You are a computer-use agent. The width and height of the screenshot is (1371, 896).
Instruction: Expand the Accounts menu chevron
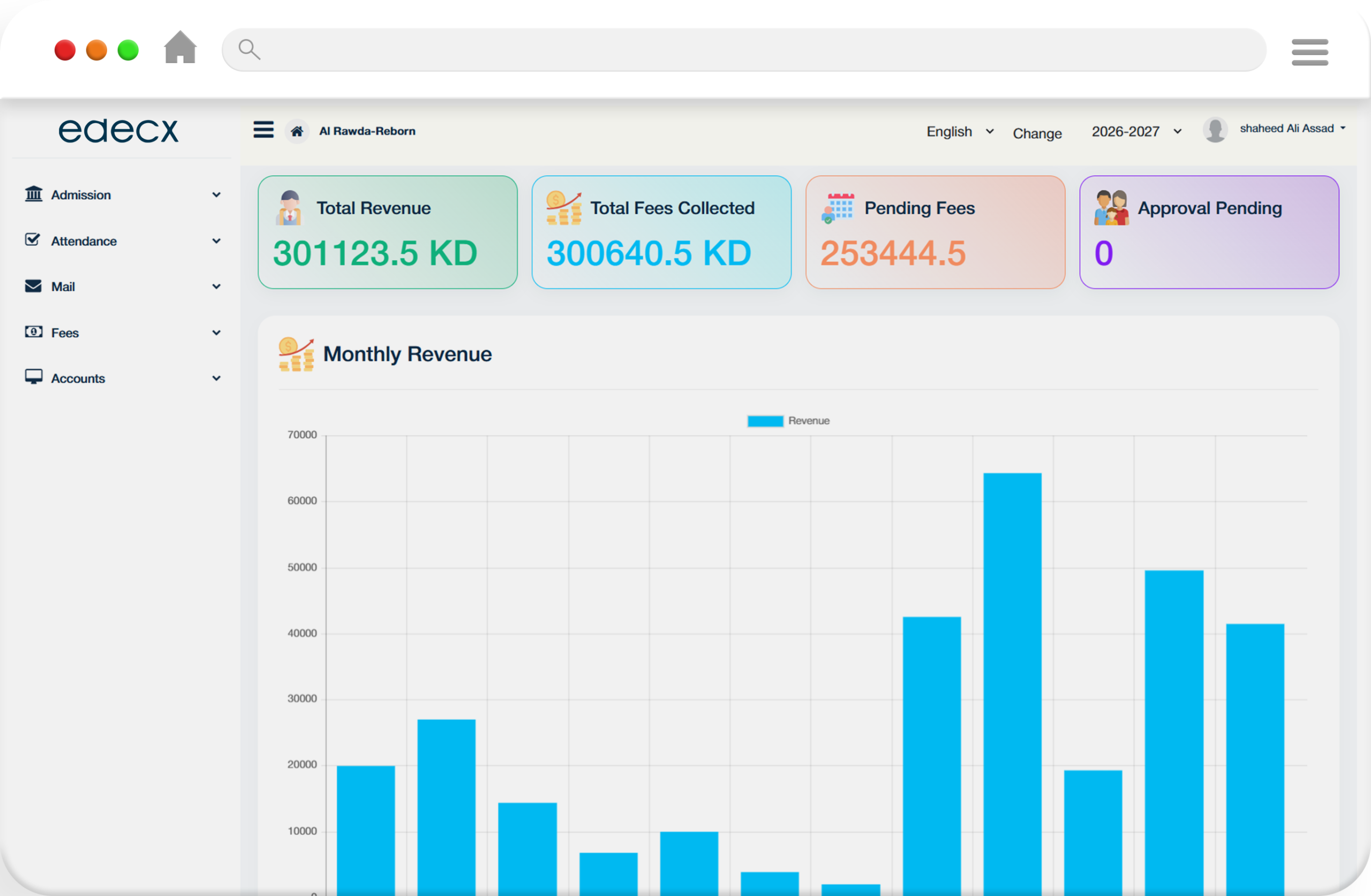pyautogui.click(x=216, y=378)
